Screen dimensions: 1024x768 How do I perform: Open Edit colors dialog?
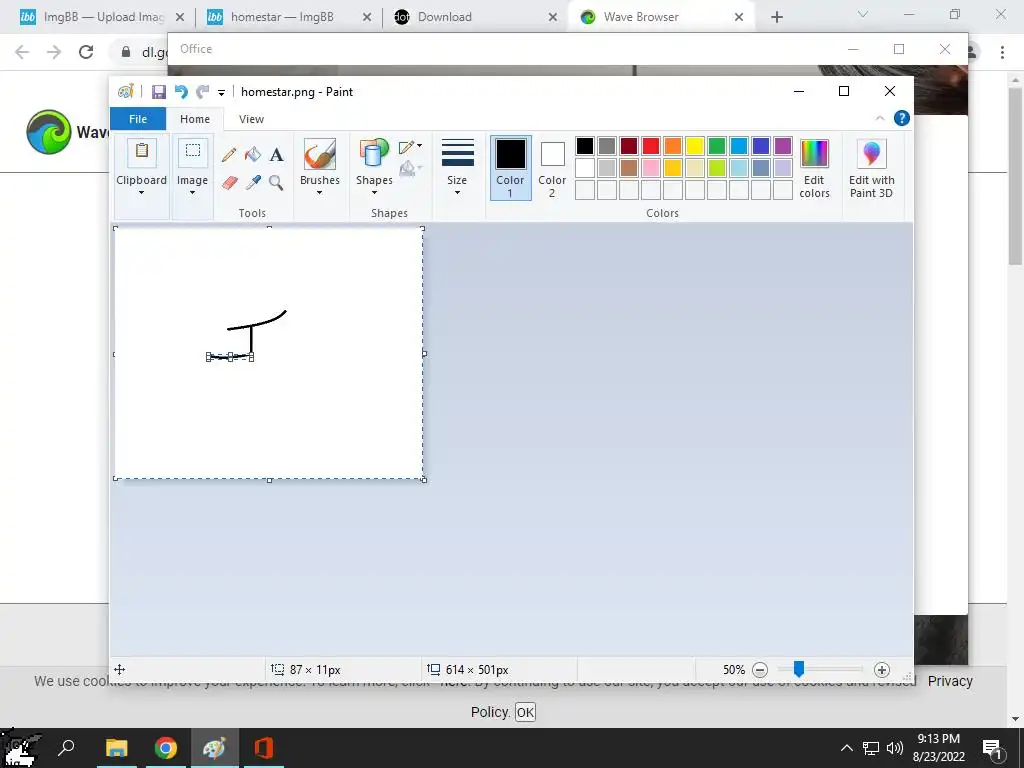pyautogui.click(x=814, y=168)
